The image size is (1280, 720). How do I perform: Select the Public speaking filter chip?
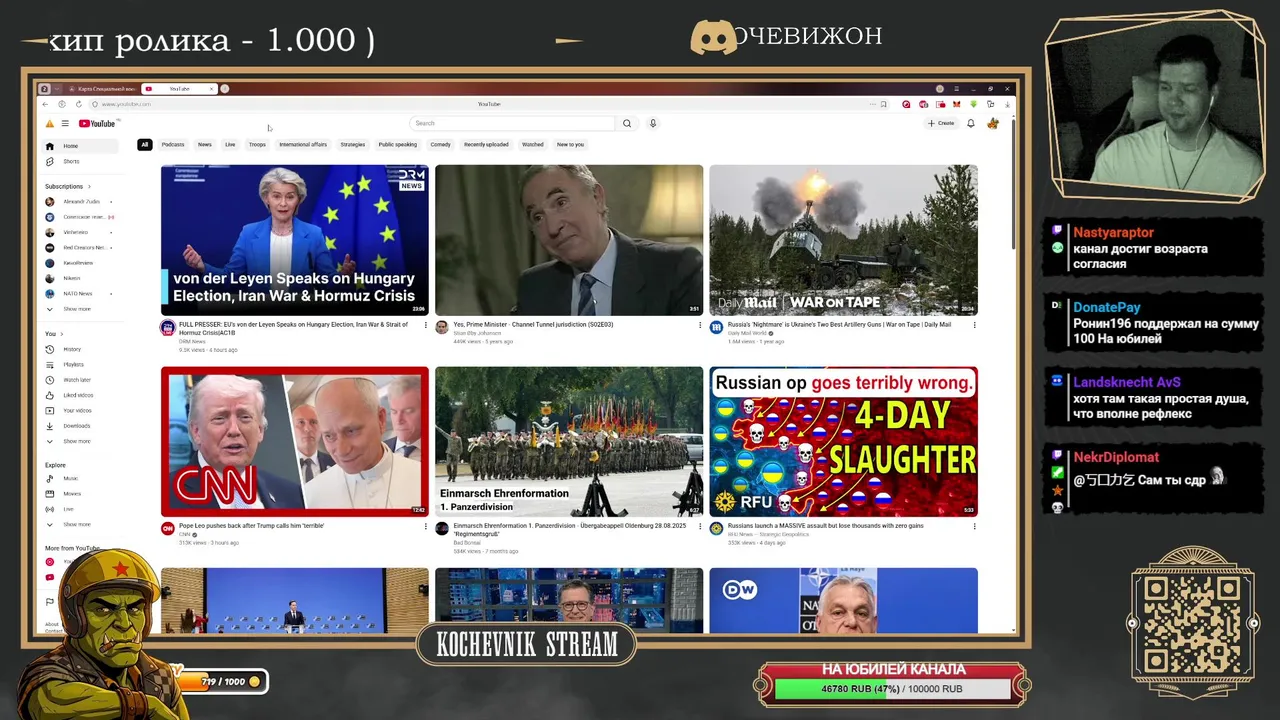pyautogui.click(x=398, y=144)
